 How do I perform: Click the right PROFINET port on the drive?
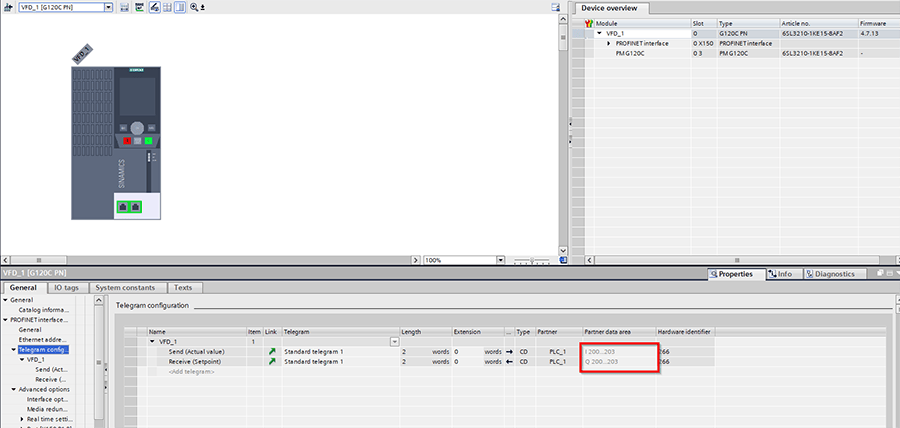click(x=136, y=207)
